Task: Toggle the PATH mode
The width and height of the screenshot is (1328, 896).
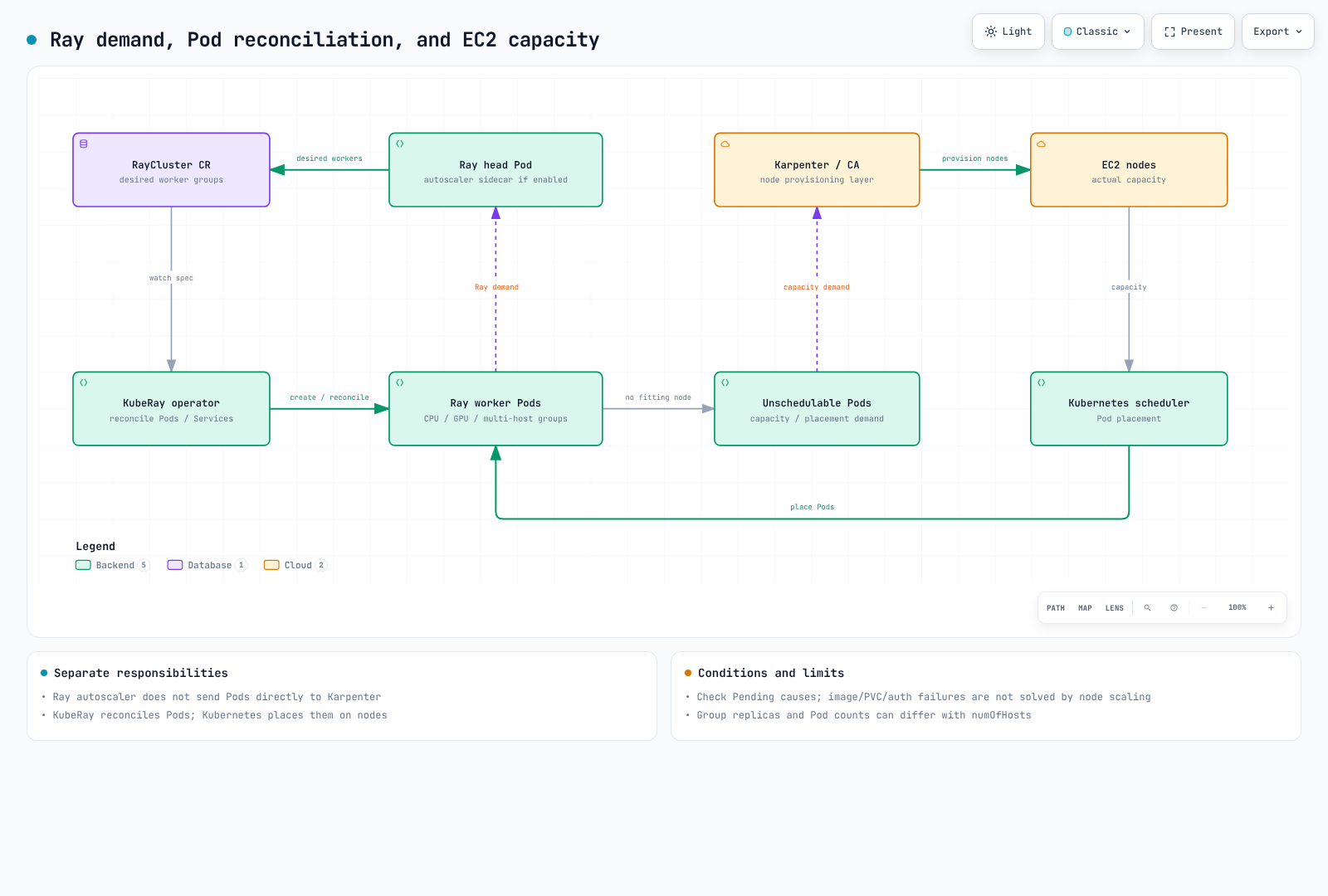Action: coord(1056,608)
